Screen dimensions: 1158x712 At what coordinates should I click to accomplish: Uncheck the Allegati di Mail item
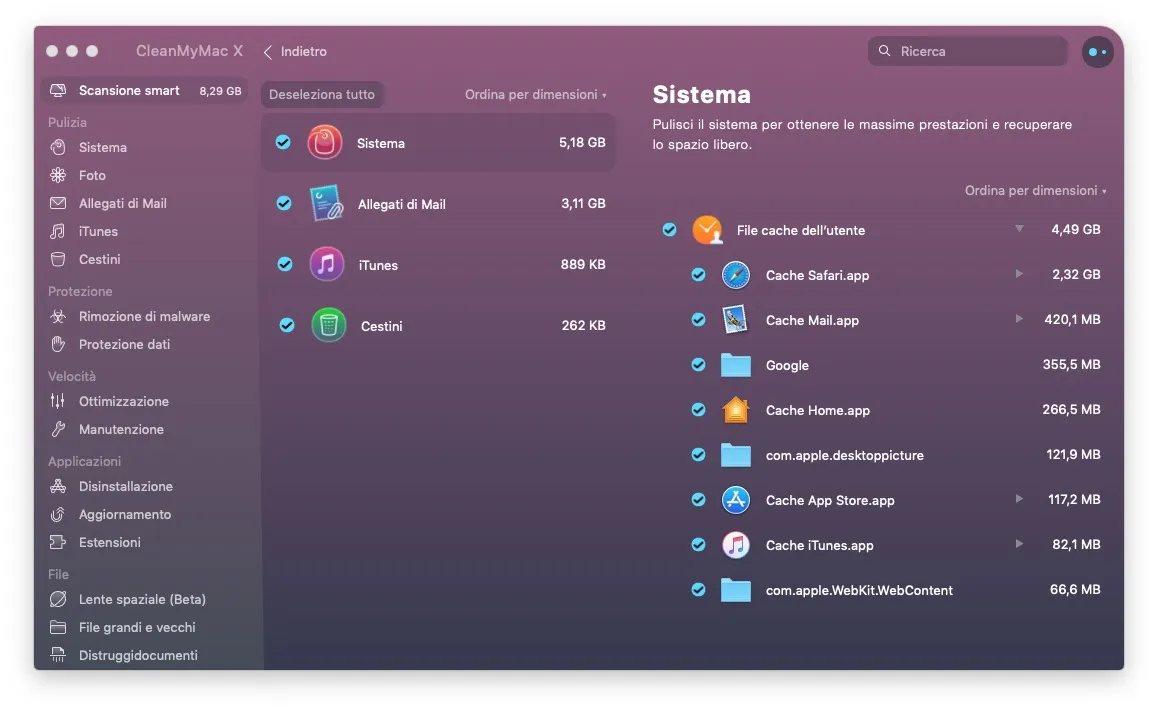point(285,203)
